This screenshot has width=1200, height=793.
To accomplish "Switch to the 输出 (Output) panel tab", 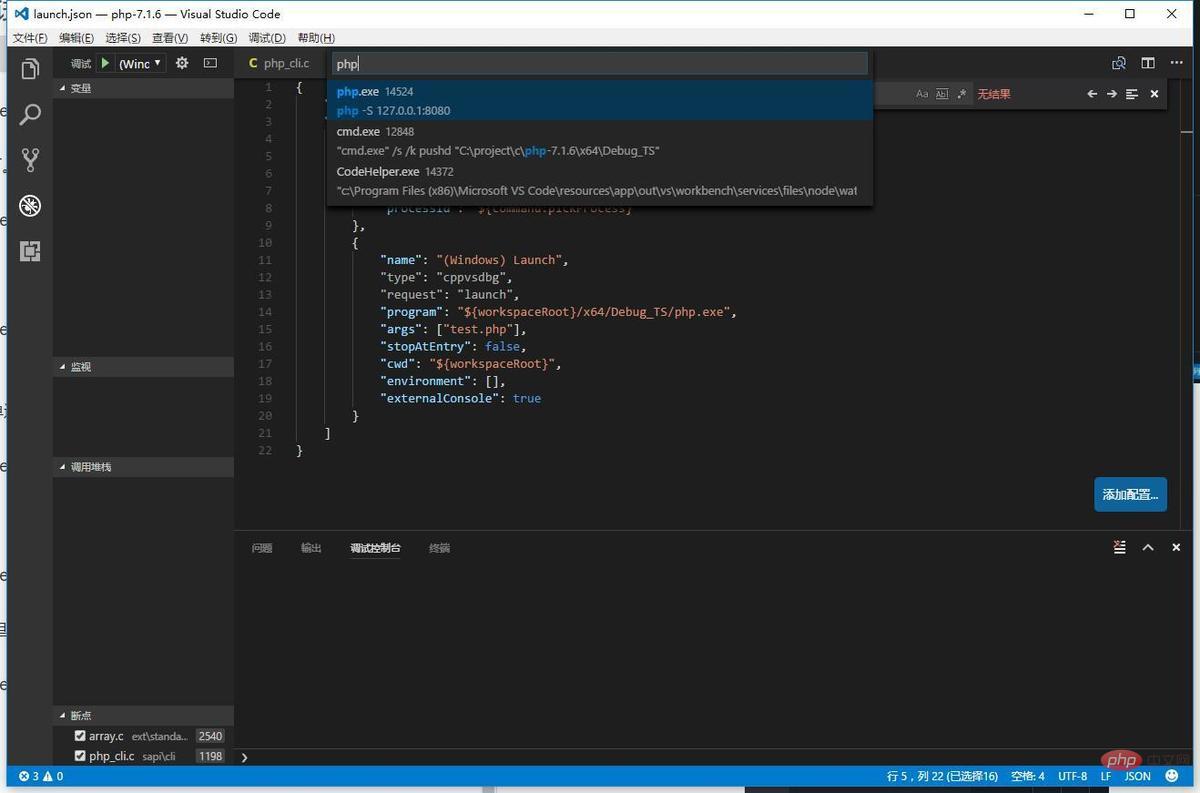I will [x=311, y=548].
